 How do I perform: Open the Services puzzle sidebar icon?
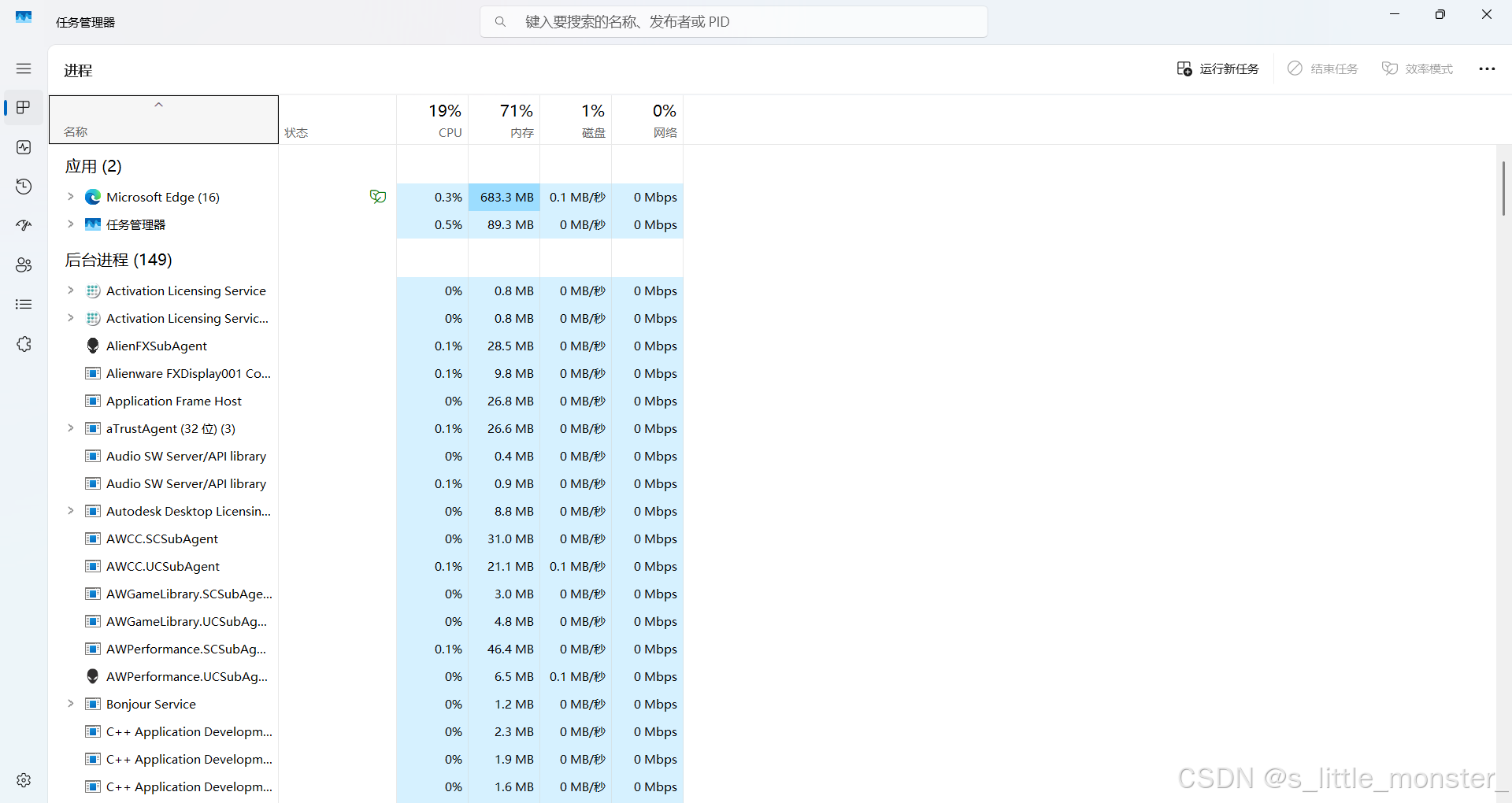pos(24,344)
